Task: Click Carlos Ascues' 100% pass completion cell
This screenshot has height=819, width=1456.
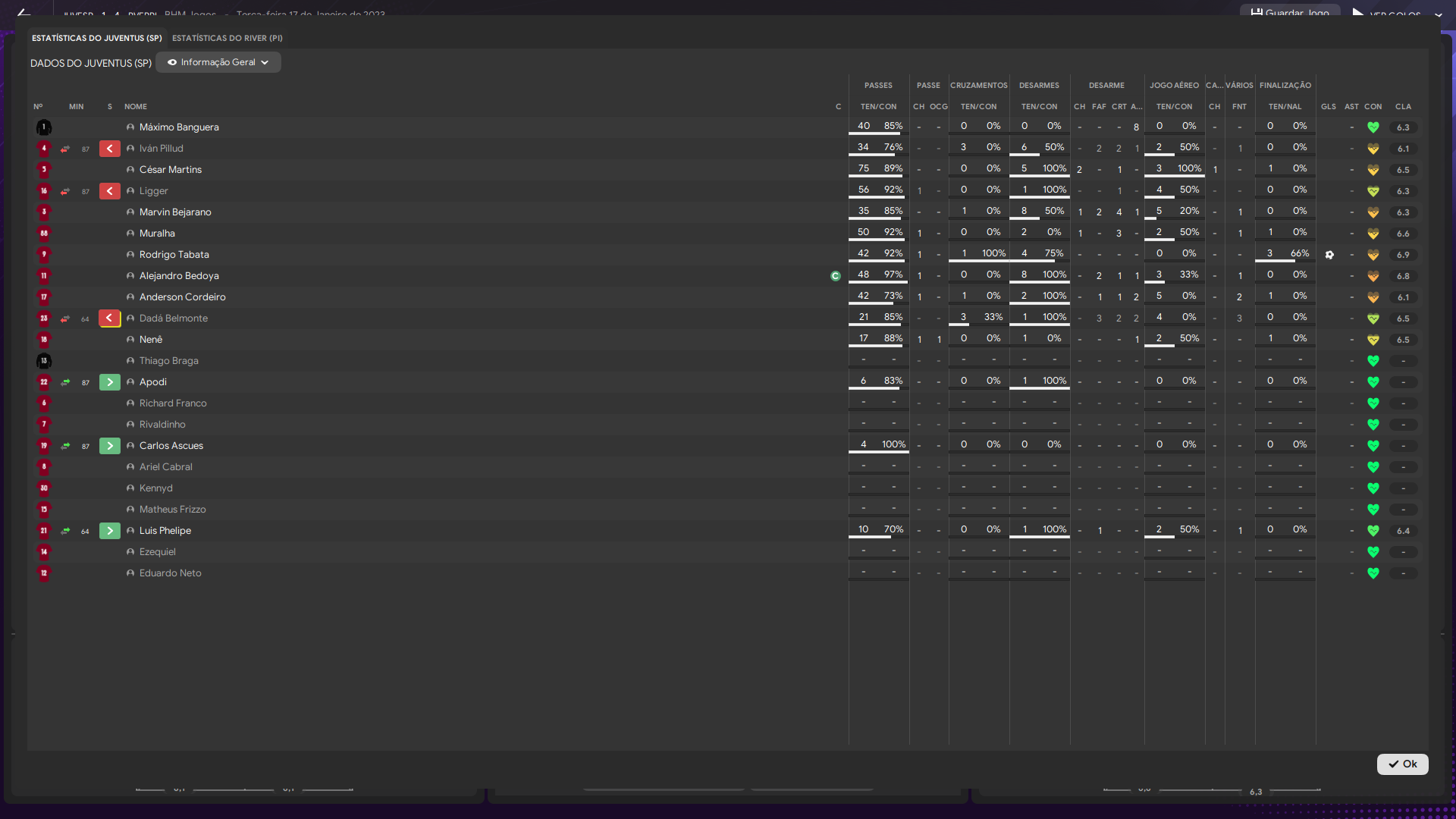Action: (x=893, y=444)
